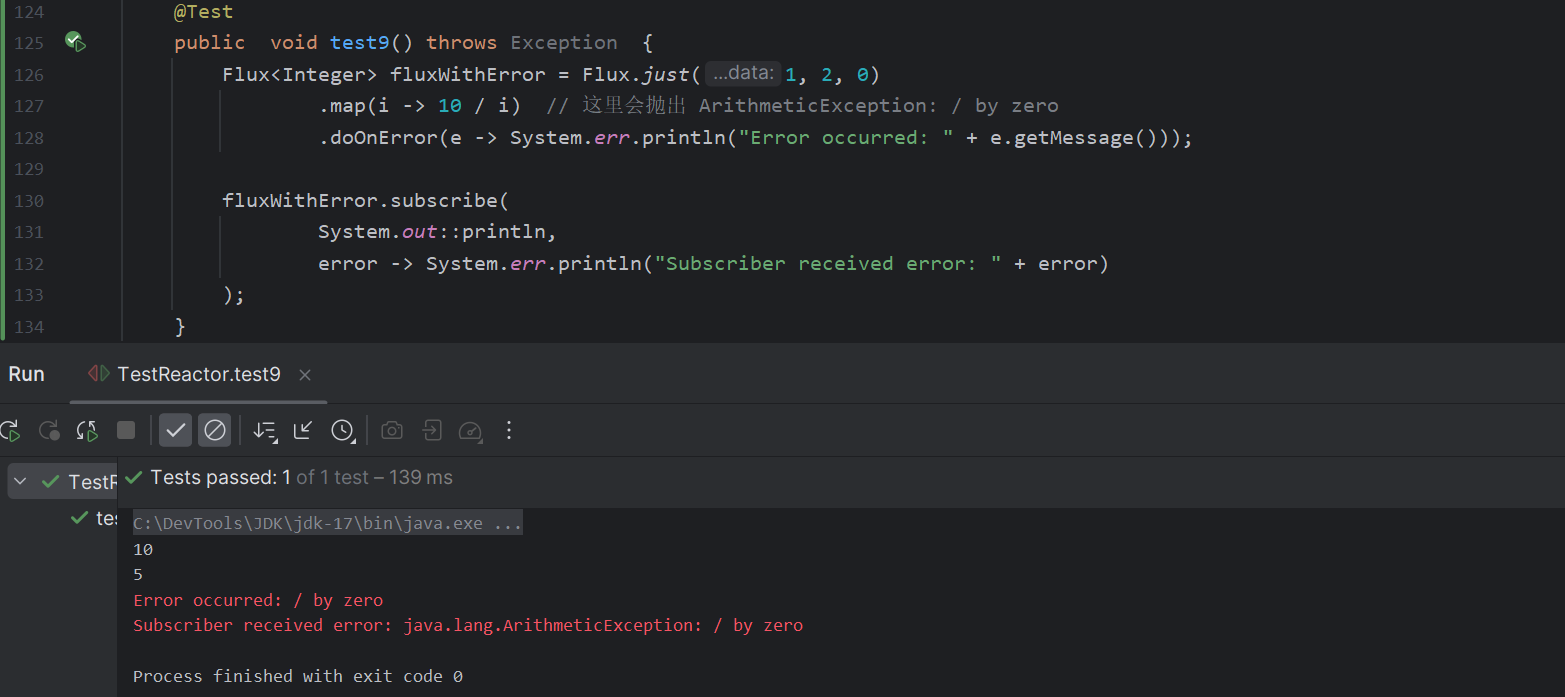Click the Run tool window label
Image resolution: width=1565 pixels, height=697 pixels.
27,374
